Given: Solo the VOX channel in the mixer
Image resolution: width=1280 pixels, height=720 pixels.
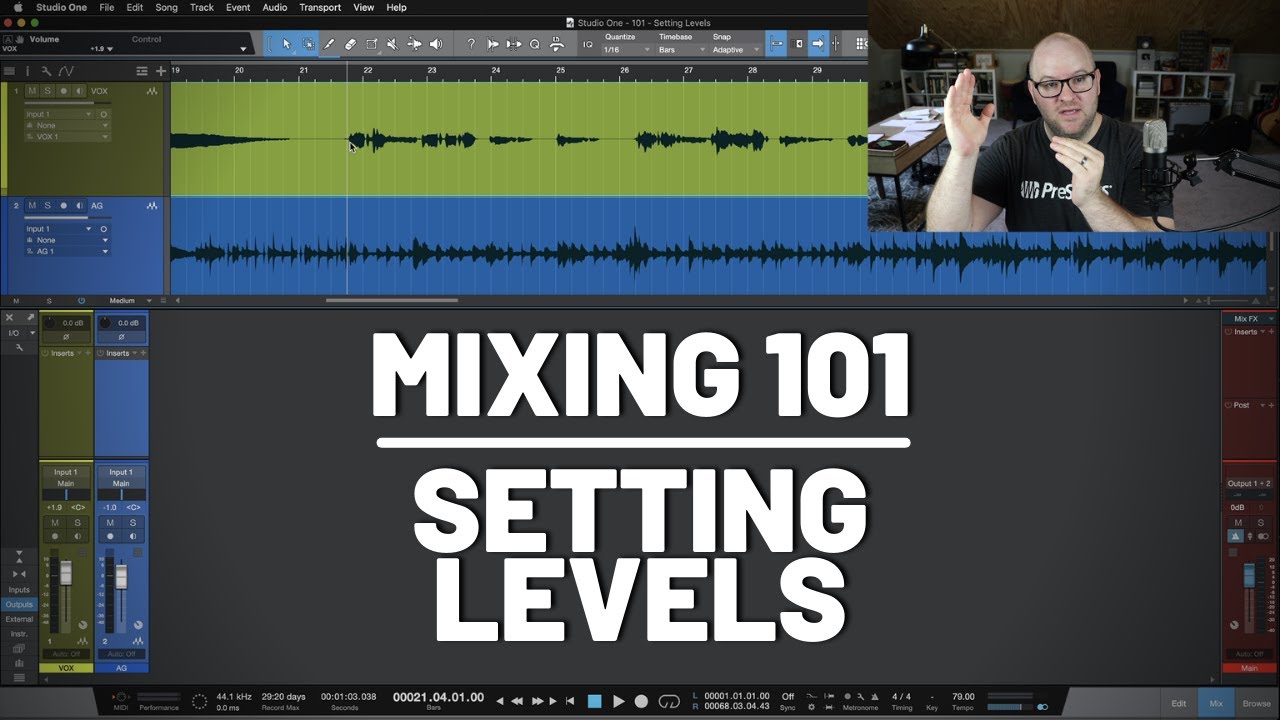Looking at the screenshot, I should point(77,523).
